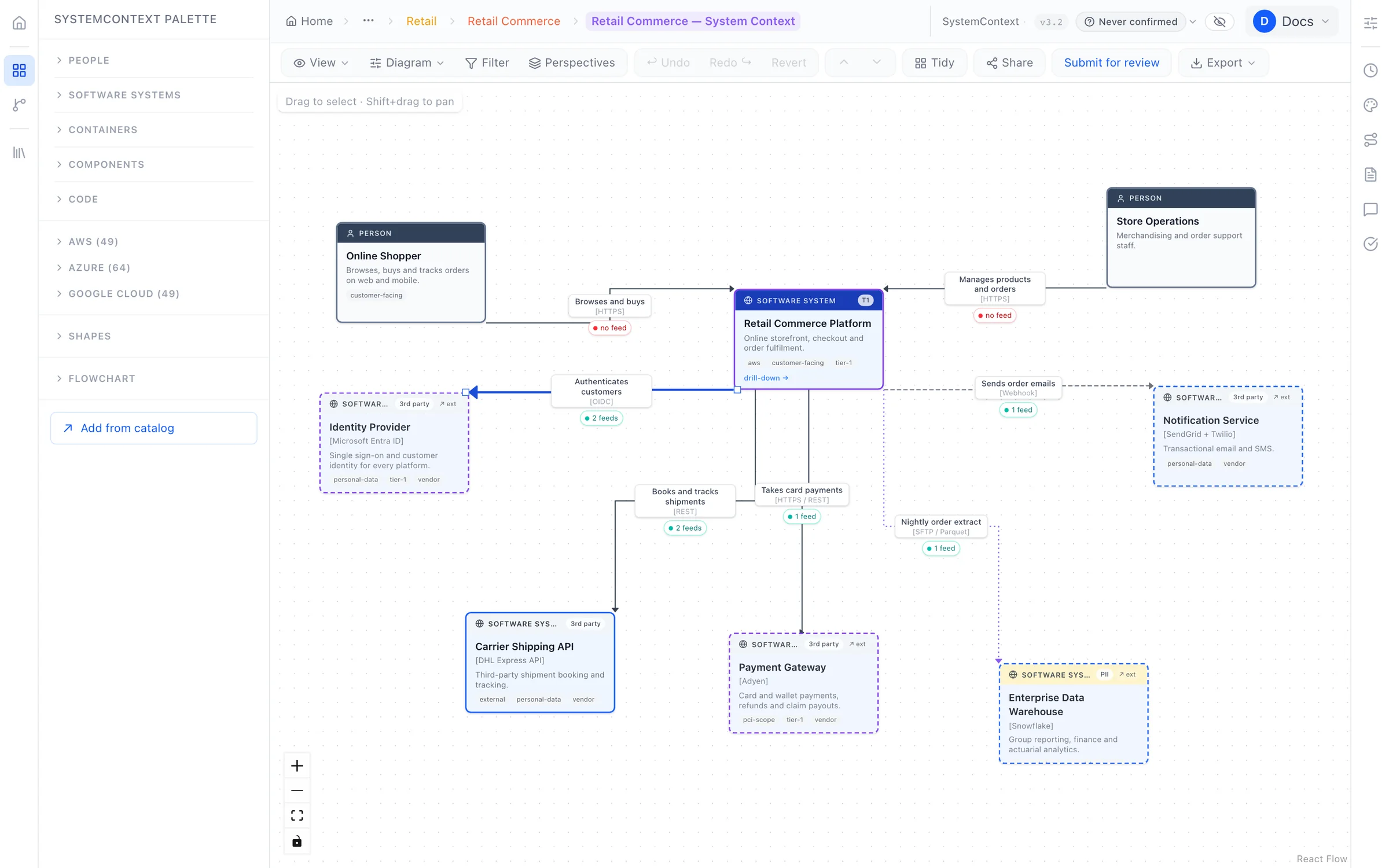Open the Diagram dropdown menu
This screenshot has height=868, width=1389.
tap(407, 62)
